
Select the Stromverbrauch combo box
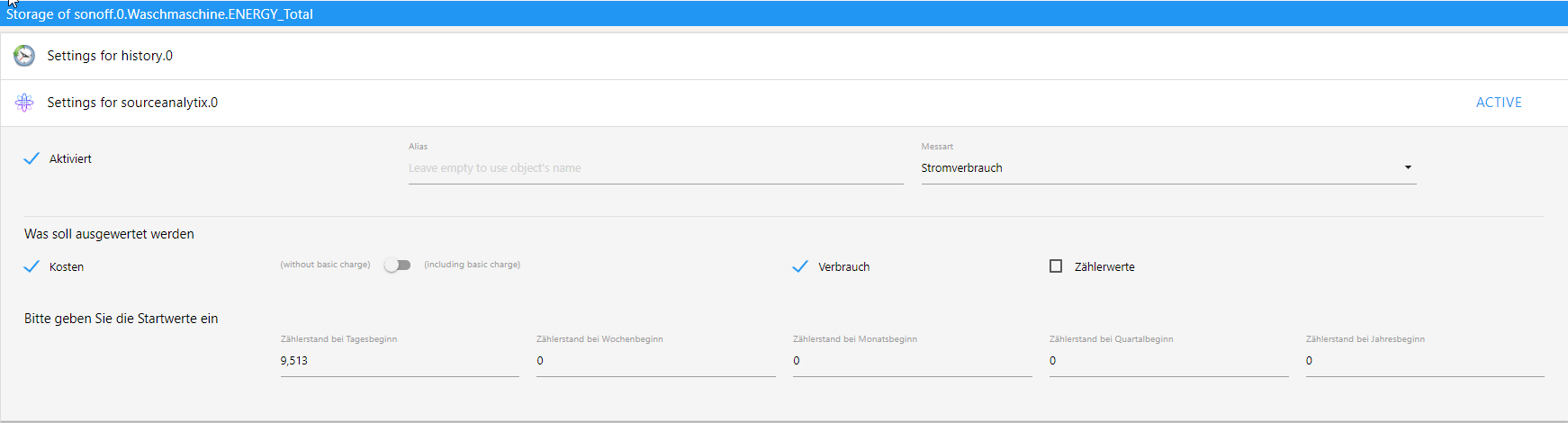1168,168
